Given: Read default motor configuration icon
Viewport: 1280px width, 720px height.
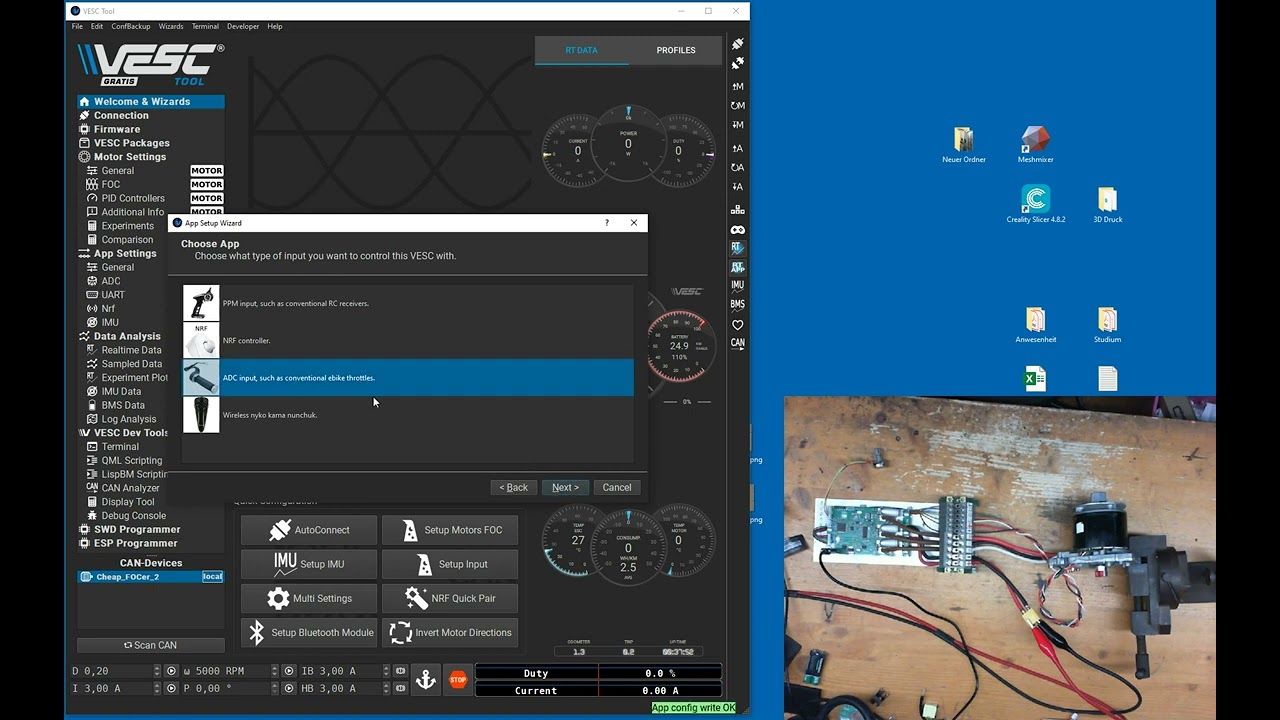Looking at the screenshot, I should (x=738, y=106).
